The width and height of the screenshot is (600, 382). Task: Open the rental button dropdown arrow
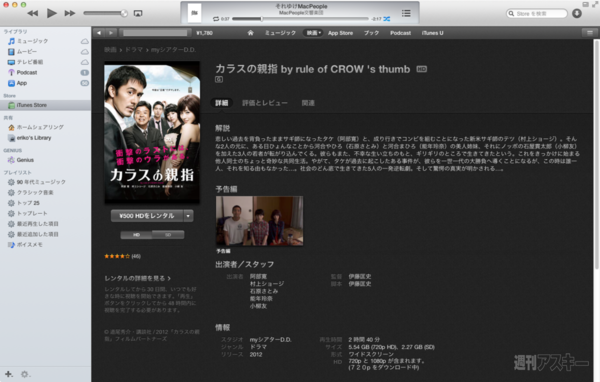[188, 216]
